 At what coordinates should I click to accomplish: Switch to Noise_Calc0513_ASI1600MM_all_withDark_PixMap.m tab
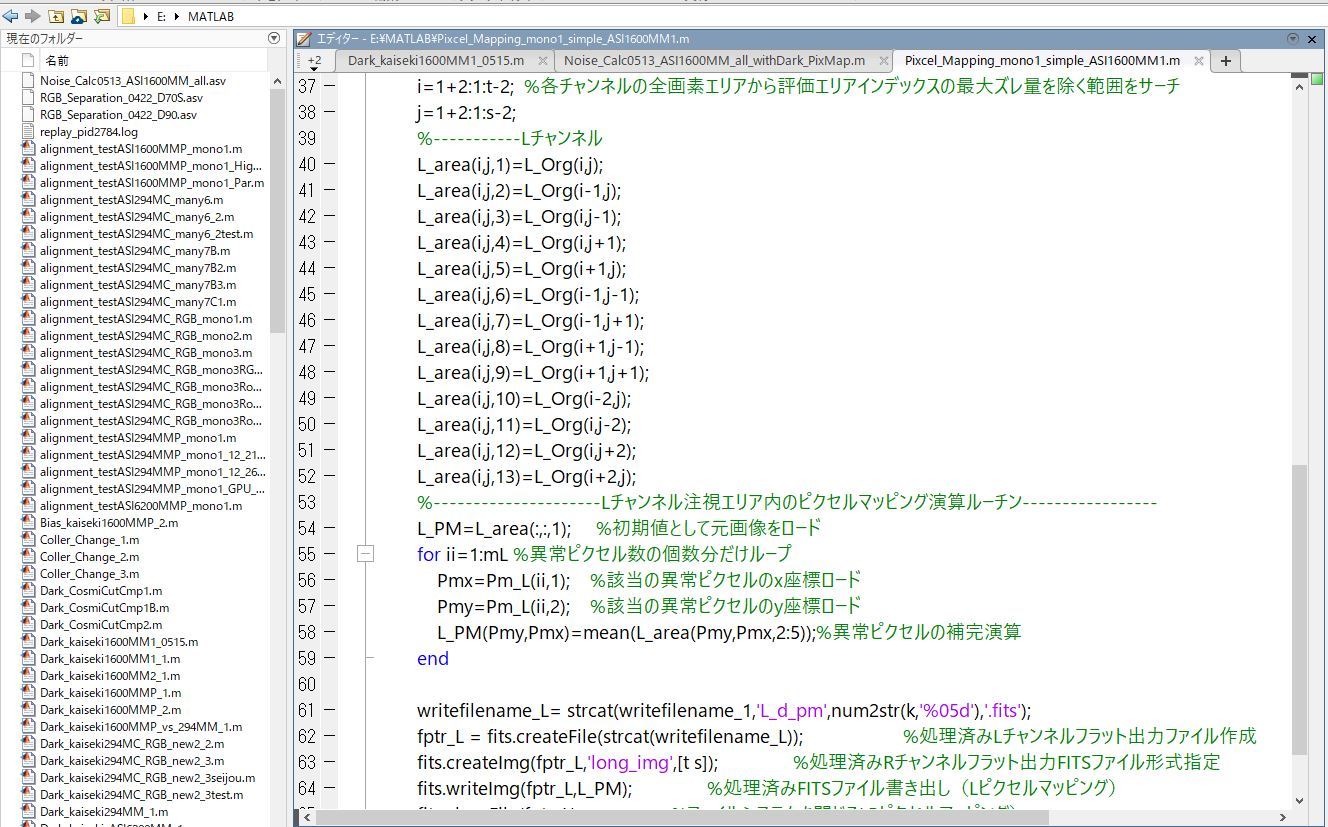point(714,61)
